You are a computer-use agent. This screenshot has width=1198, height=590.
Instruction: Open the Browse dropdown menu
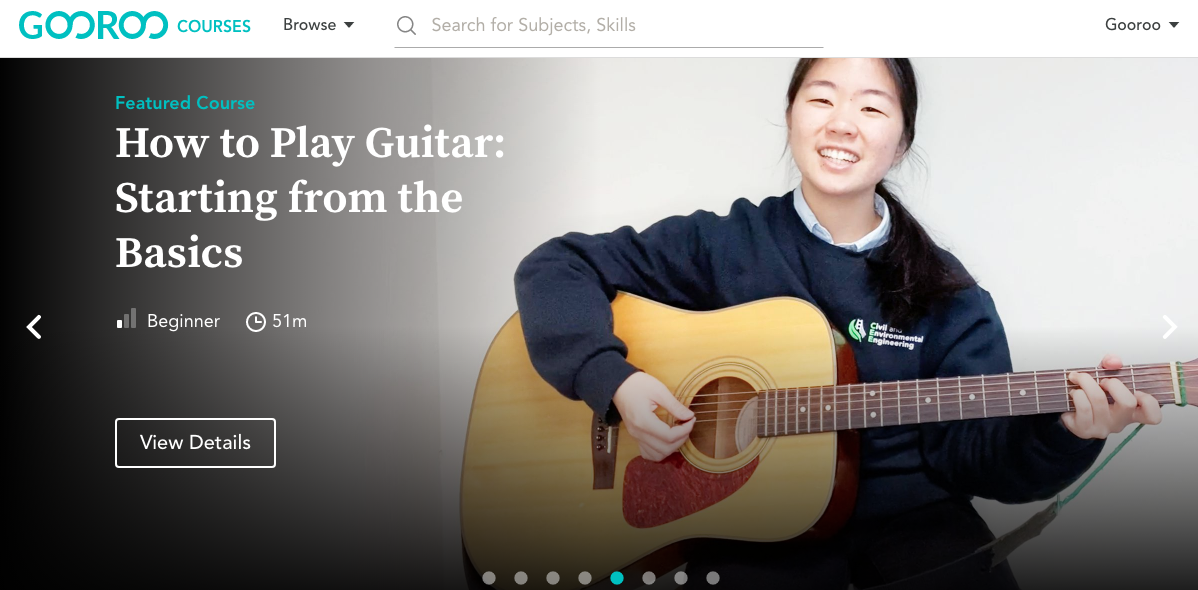(319, 24)
